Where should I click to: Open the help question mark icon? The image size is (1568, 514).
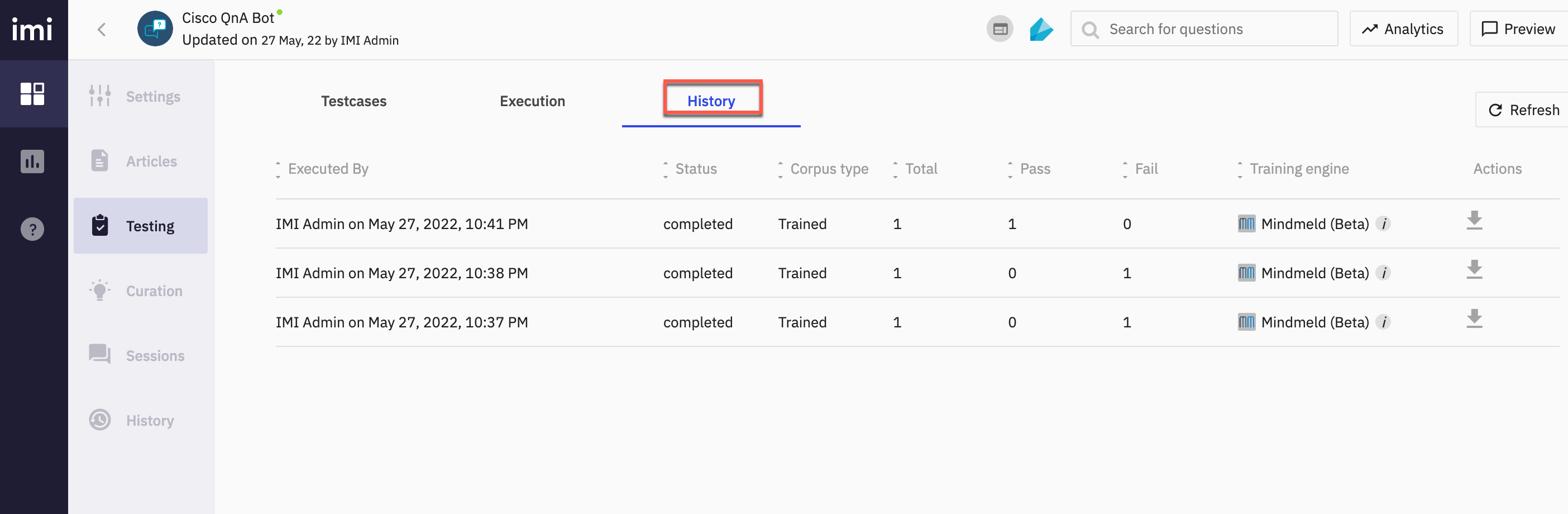pyautogui.click(x=32, y=229)
